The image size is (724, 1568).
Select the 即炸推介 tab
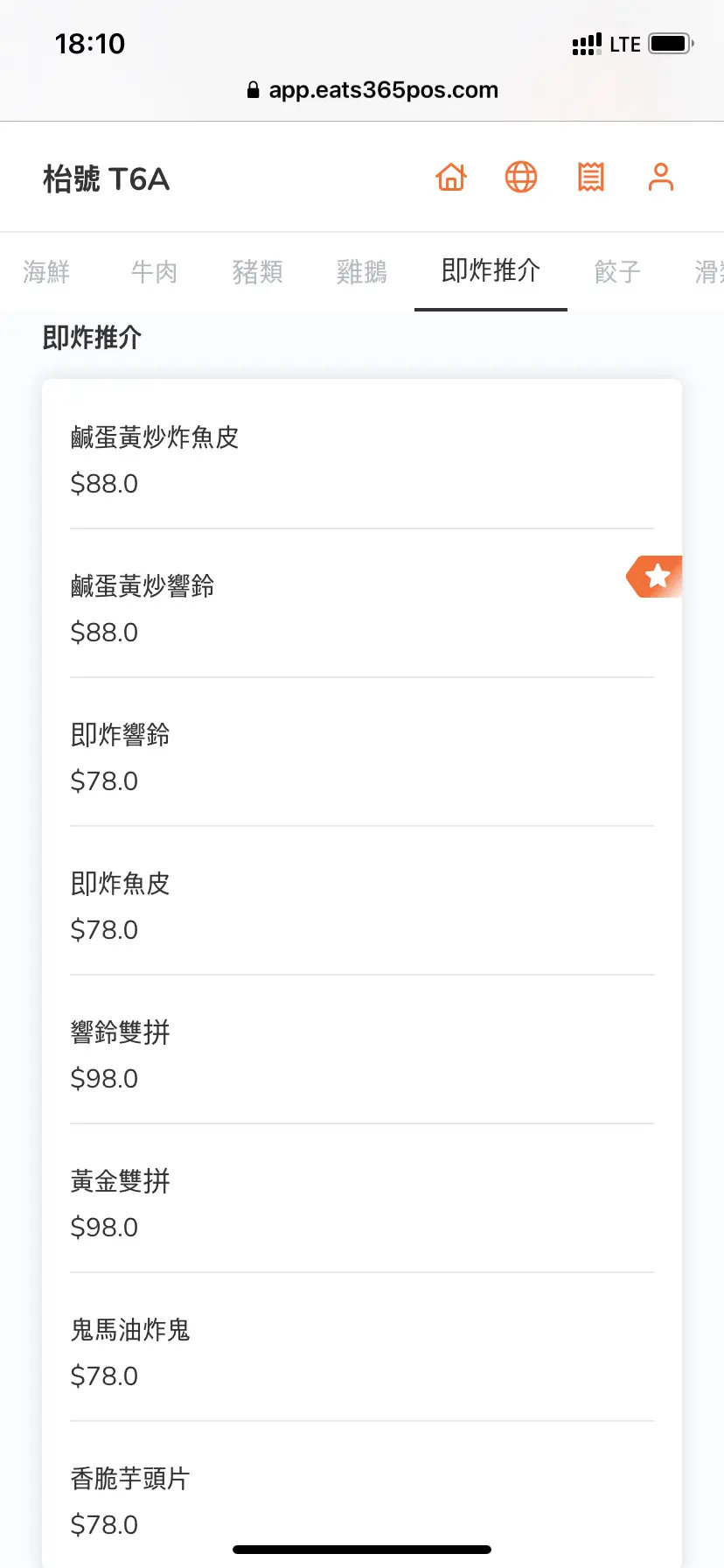[x=491, y=271]
